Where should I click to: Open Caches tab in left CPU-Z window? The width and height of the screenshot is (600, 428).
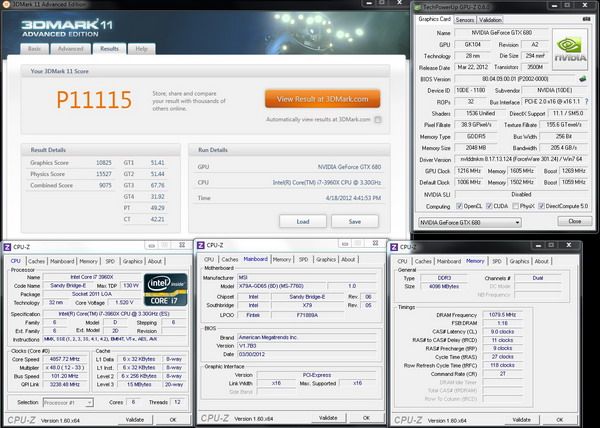pos(37,261)
